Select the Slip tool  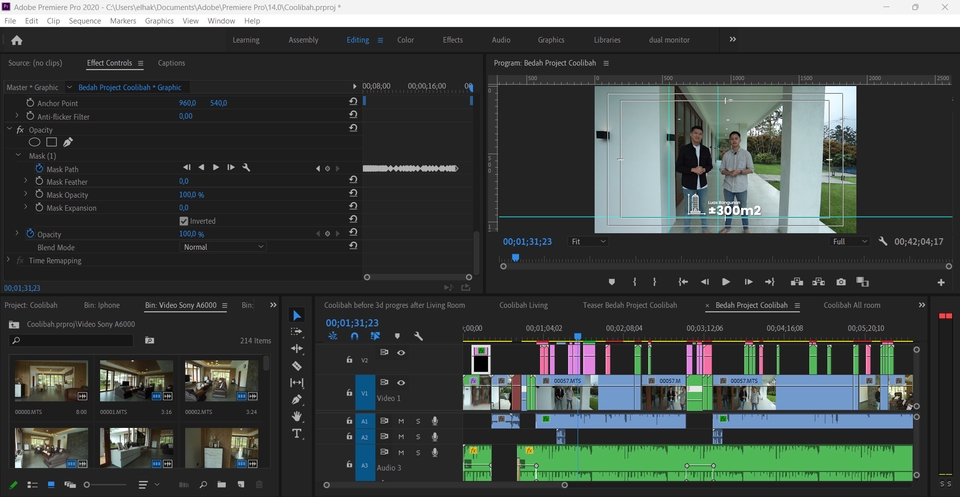pos(296,383)
